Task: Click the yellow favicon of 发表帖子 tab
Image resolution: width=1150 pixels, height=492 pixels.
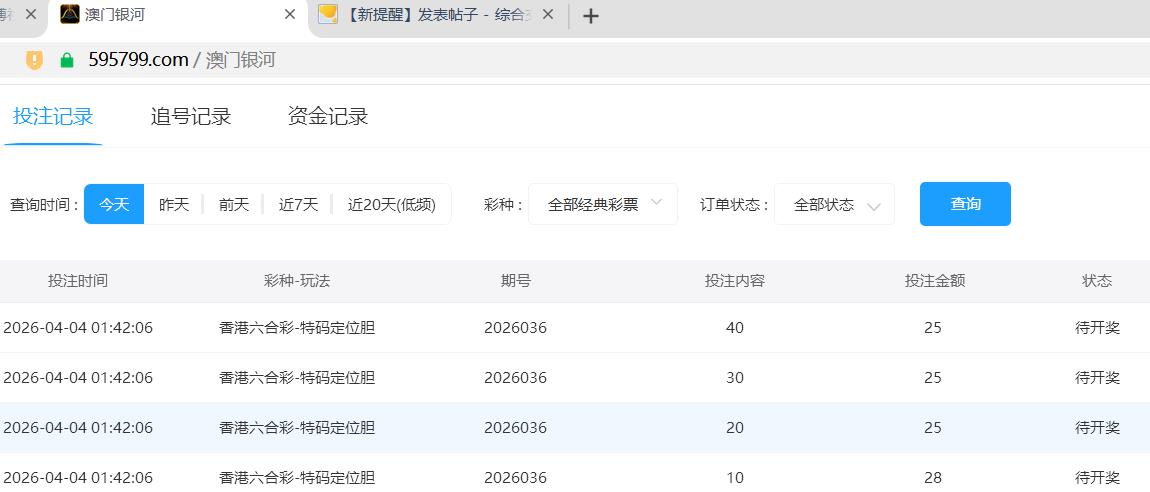Action: pos(328,15)
